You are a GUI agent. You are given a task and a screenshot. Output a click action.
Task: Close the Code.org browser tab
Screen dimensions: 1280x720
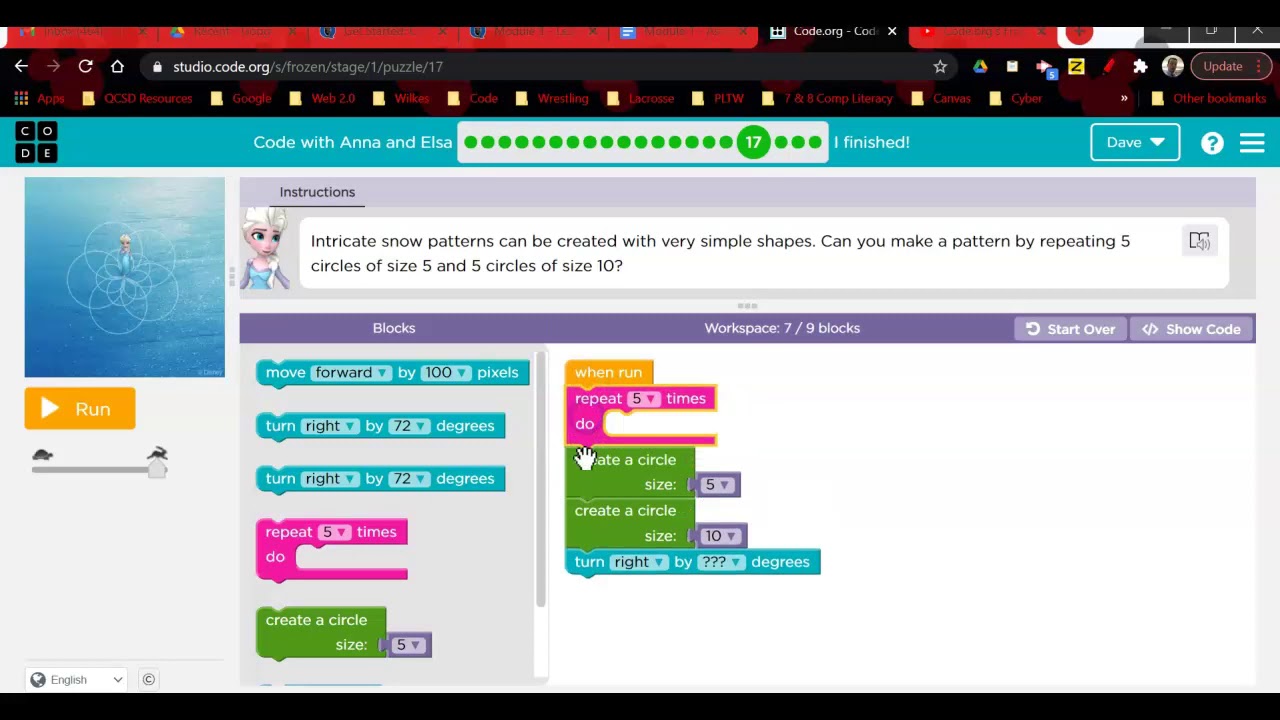point(892,31)
